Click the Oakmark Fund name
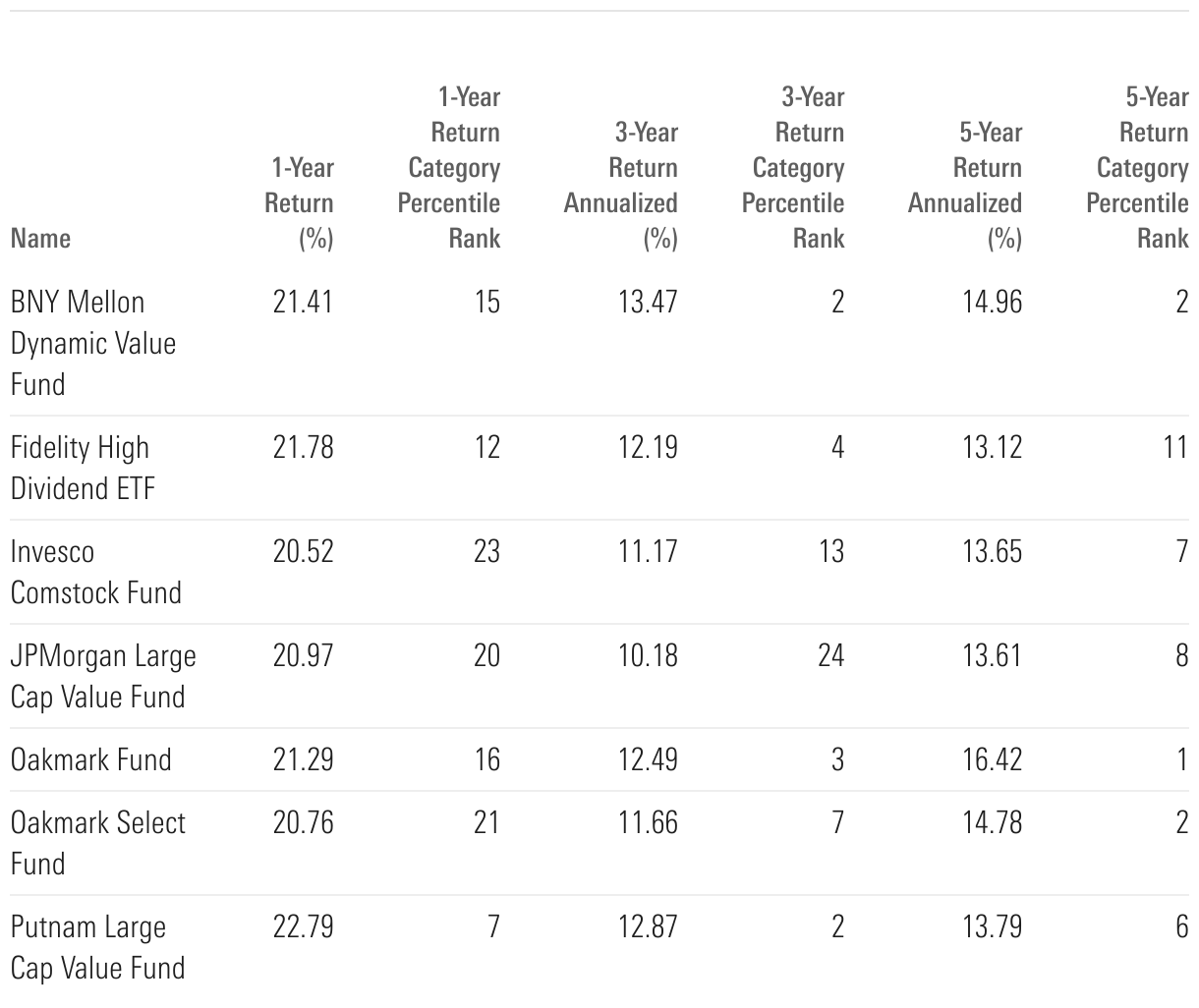1199x1008 pixels. coord(90,759)
